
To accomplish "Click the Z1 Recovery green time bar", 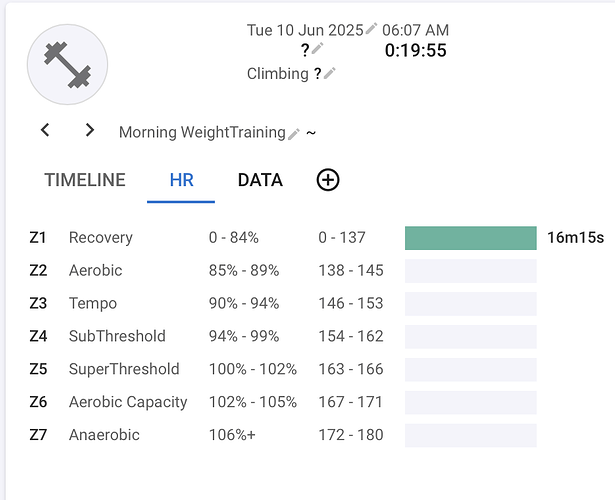I will (471, 238).
